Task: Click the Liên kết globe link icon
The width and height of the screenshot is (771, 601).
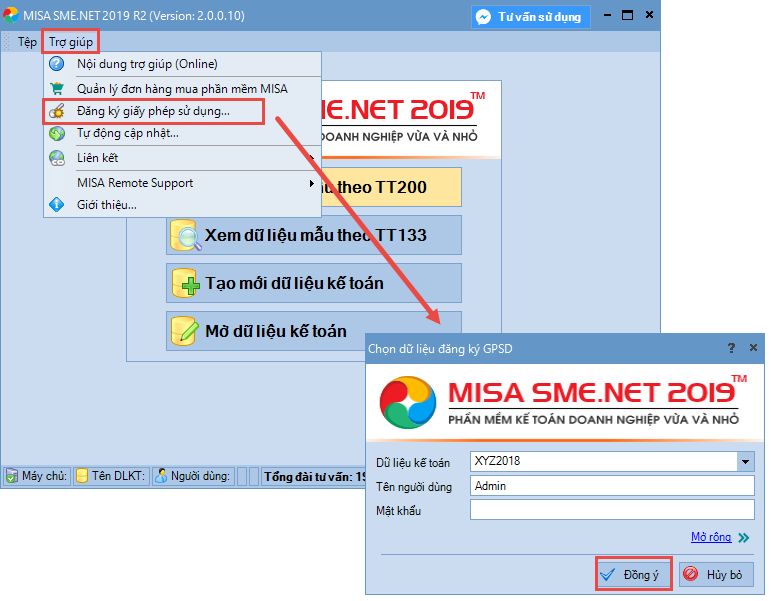Action: [x=57, y=158]
